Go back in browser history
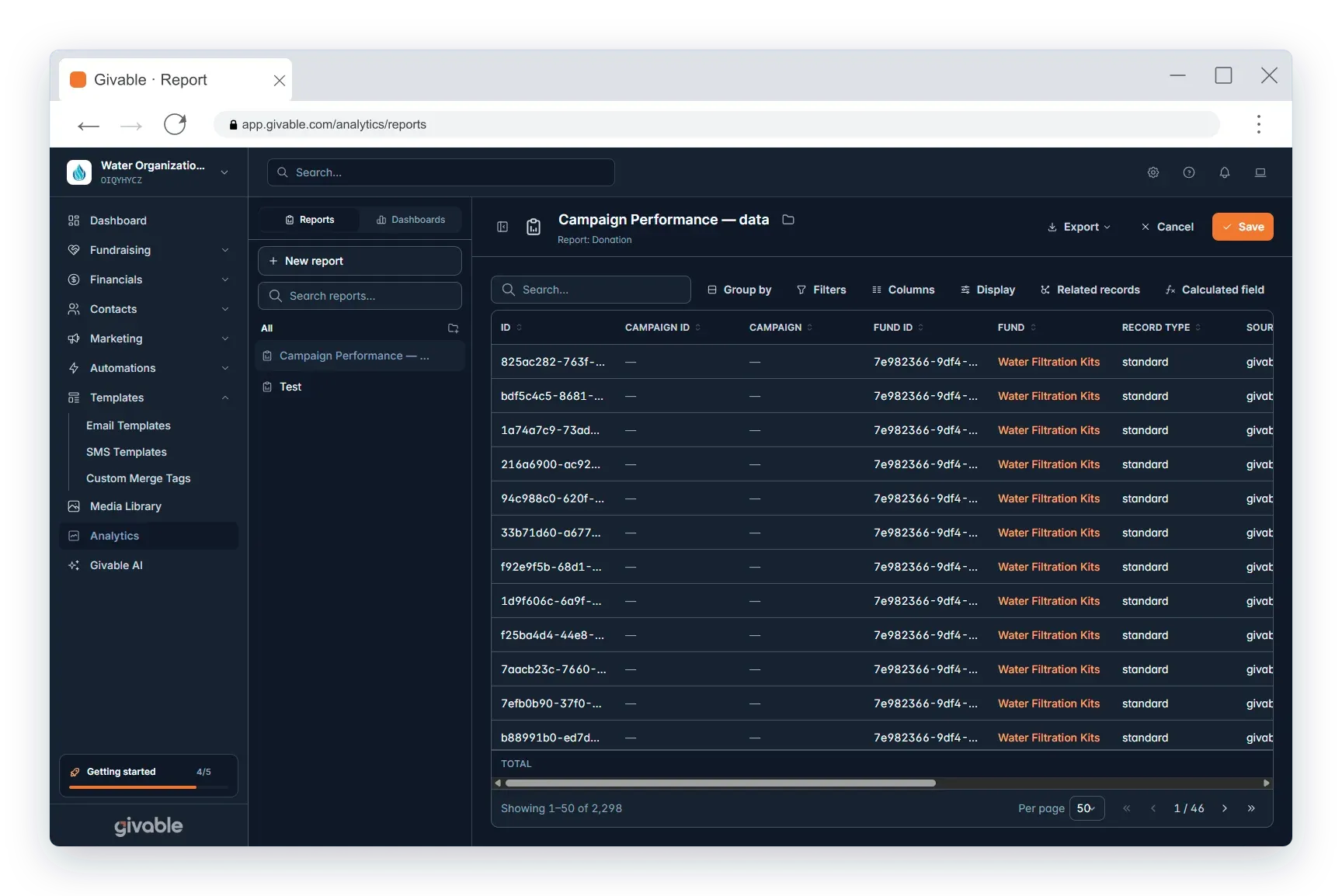Viewport: 1342px width, 896px height. click(89, 125)
